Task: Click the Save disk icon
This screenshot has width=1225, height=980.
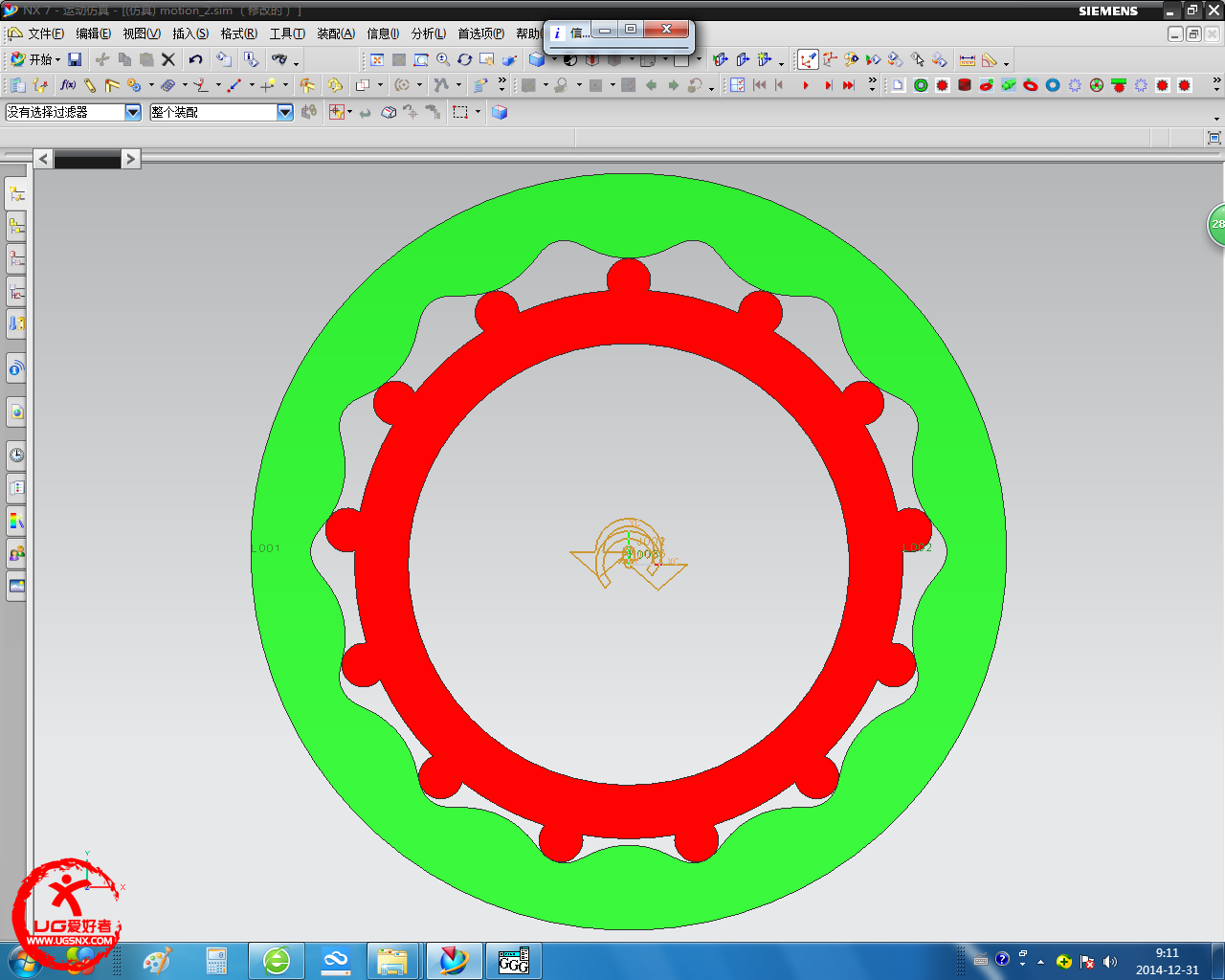Action: pos(75,59)
